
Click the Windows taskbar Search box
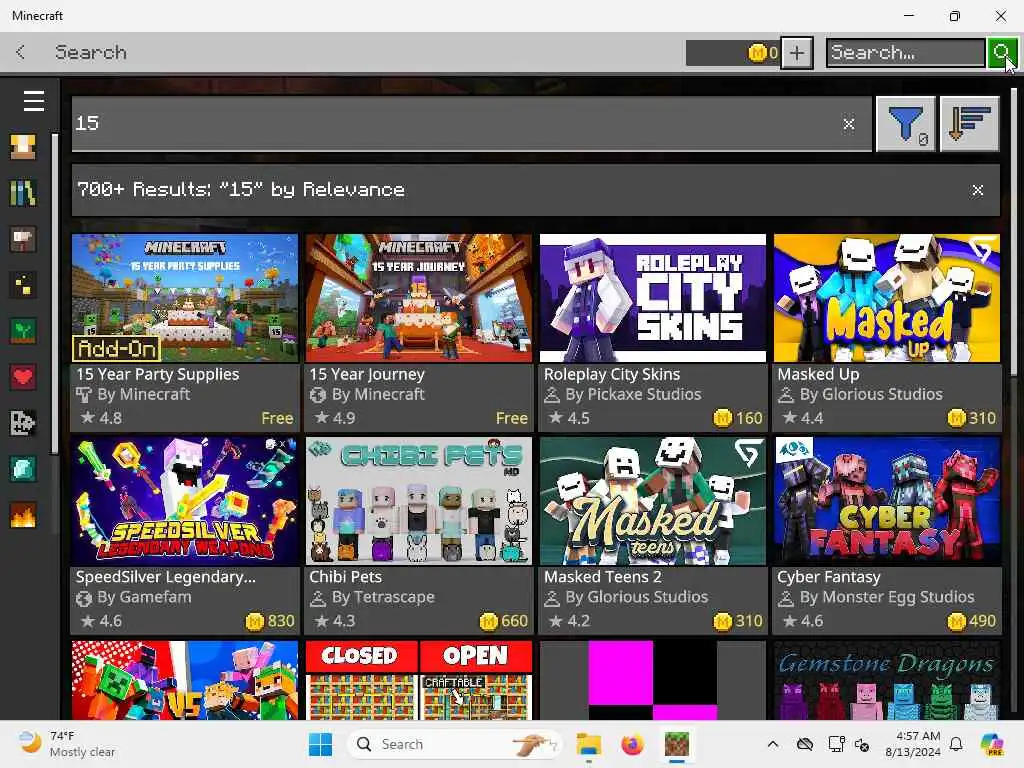click(455, 744)
